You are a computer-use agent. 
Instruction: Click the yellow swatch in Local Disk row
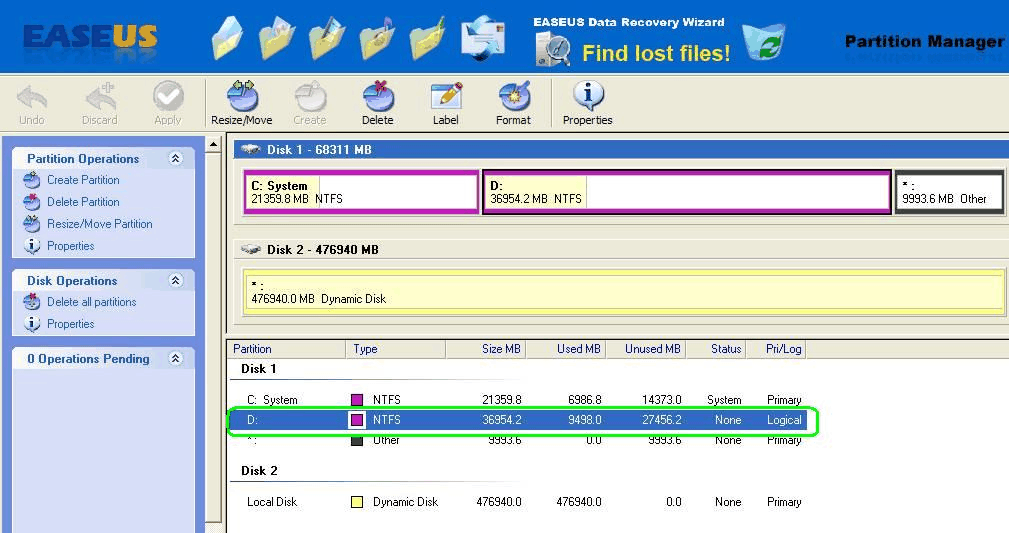tap(356, 502)
